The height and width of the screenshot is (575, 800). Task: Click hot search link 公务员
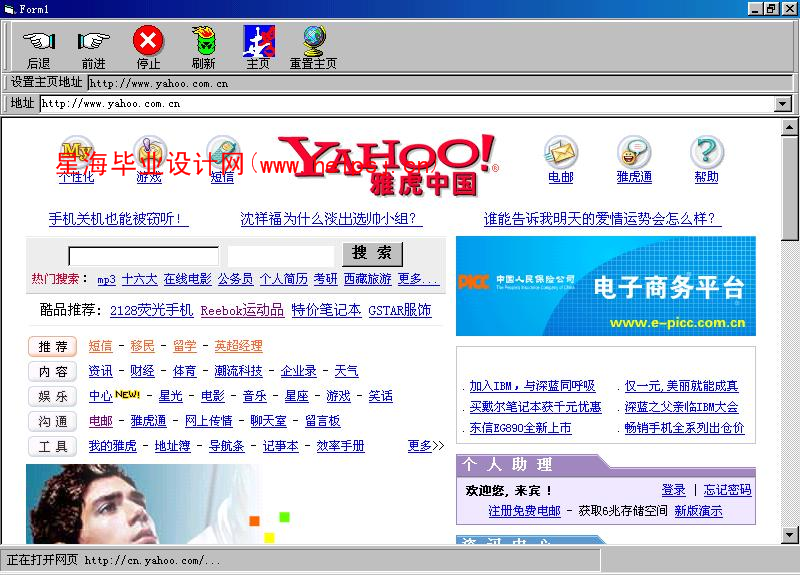coord(235,279)
